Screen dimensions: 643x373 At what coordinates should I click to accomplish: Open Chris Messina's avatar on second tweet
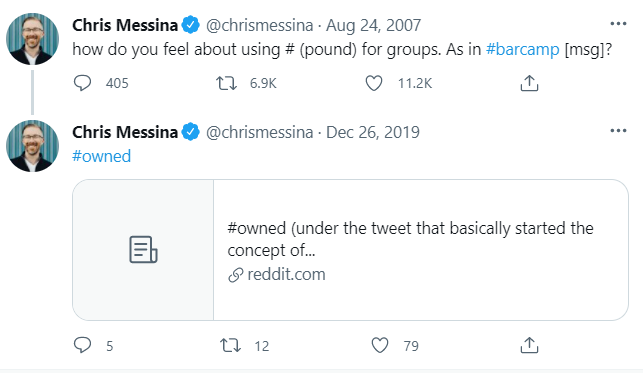[x=32, y=146]
